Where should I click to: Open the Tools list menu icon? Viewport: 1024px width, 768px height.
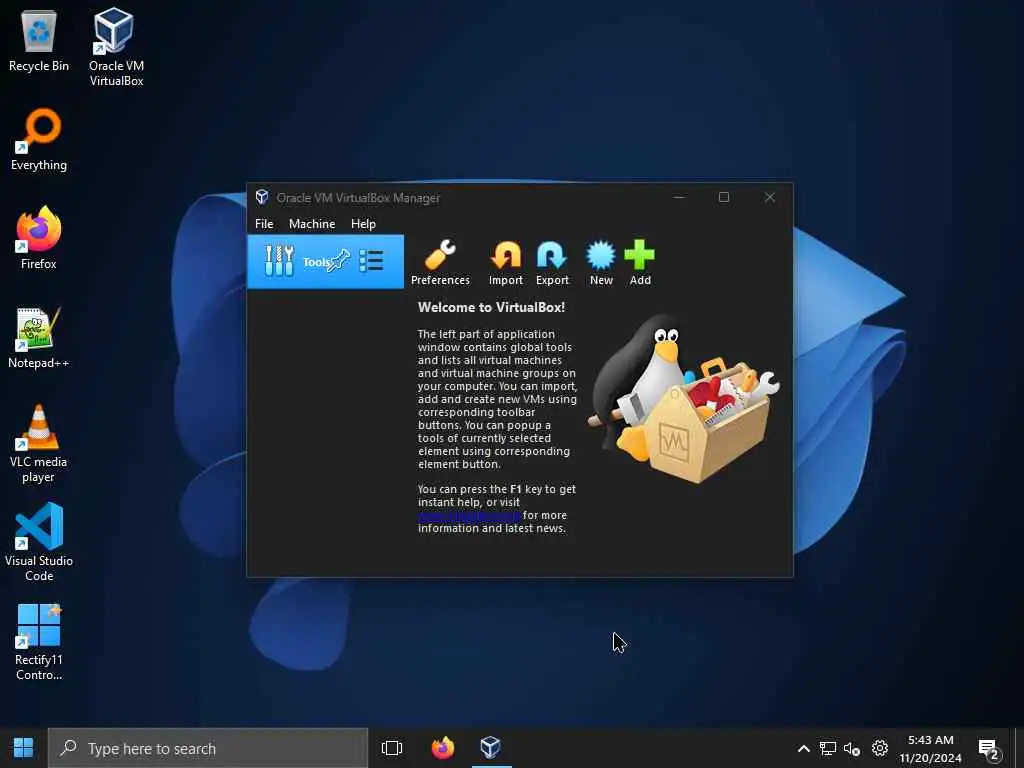coord(372,261)
